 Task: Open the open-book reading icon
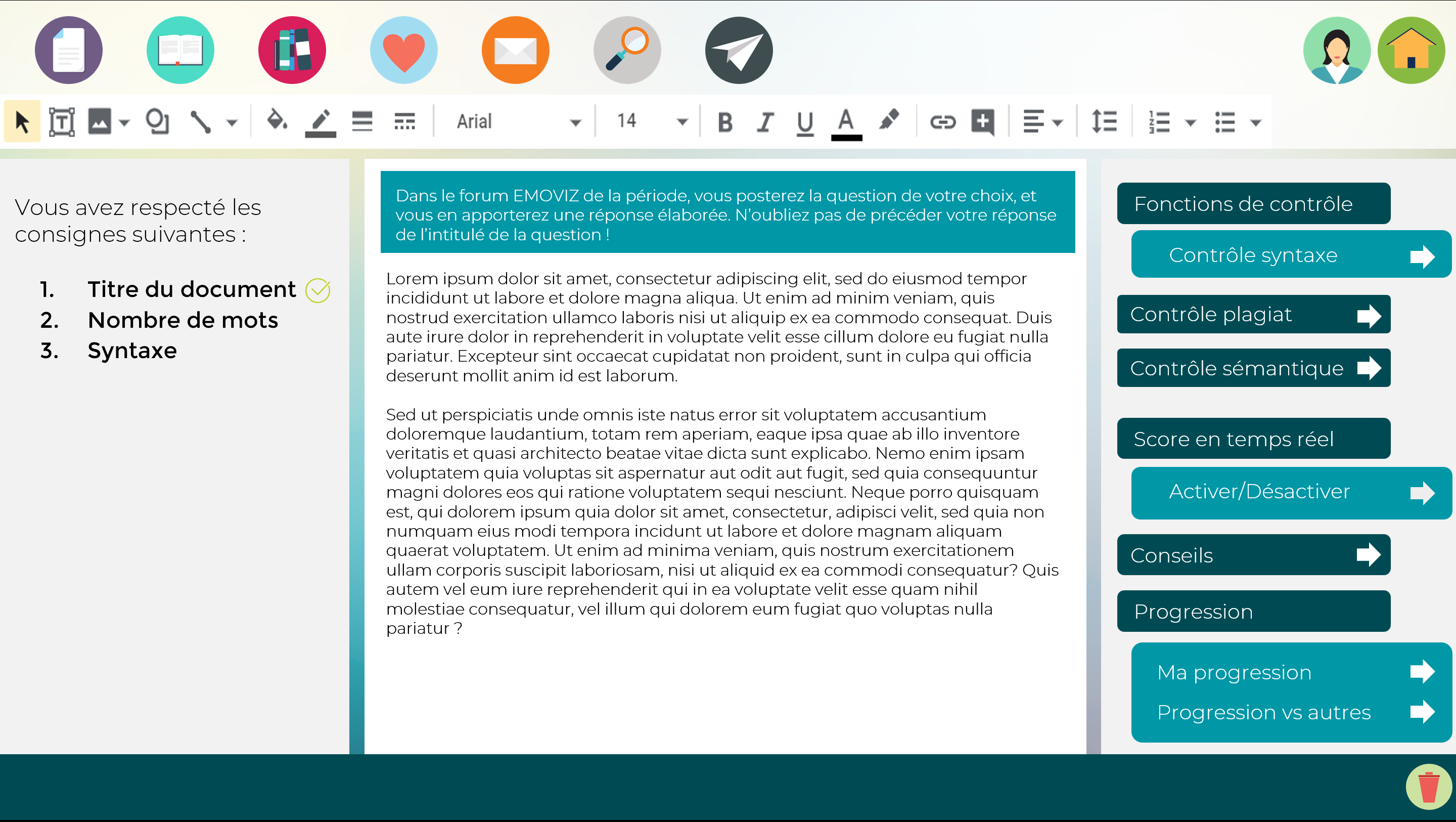point(180,51)
